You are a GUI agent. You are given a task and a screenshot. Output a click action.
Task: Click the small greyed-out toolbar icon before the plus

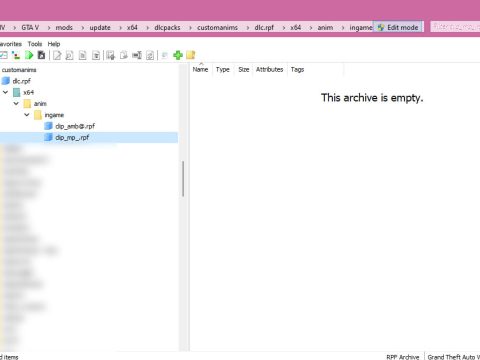tap(164, 55)
